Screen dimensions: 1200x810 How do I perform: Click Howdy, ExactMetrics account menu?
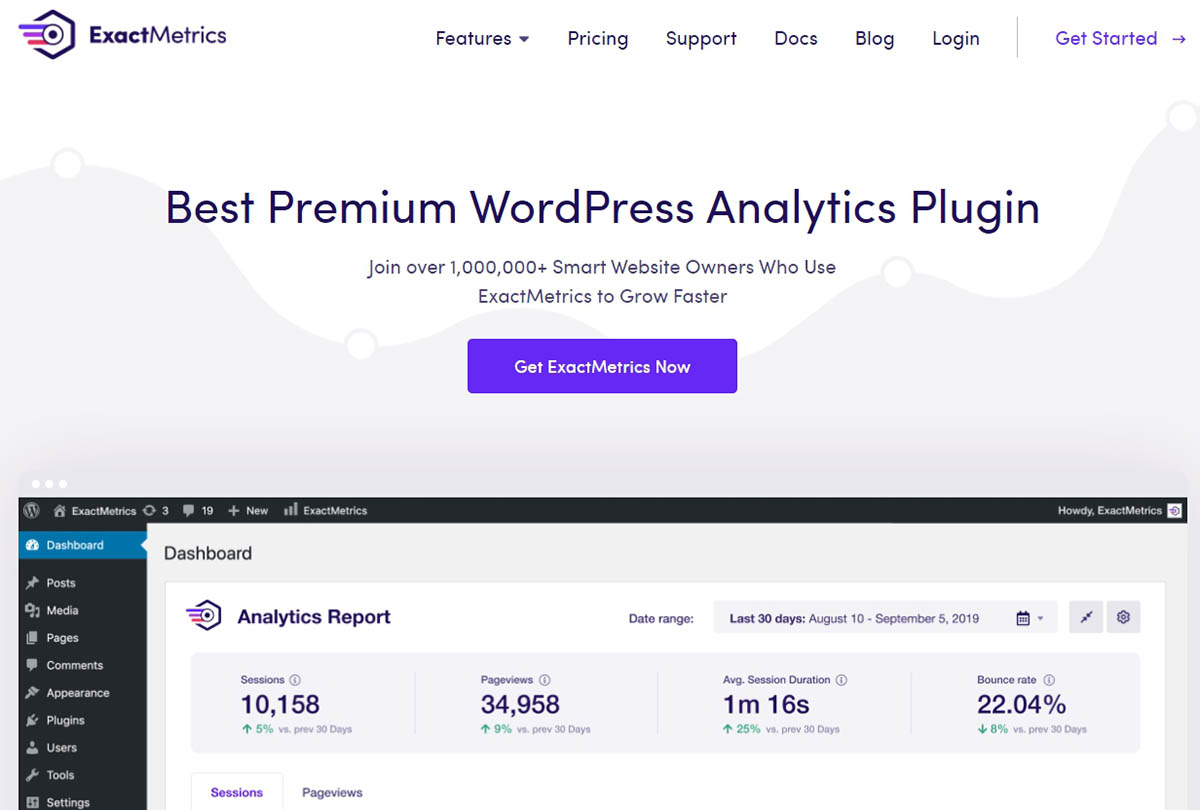pyautogui.click(x=1110, y=510)
